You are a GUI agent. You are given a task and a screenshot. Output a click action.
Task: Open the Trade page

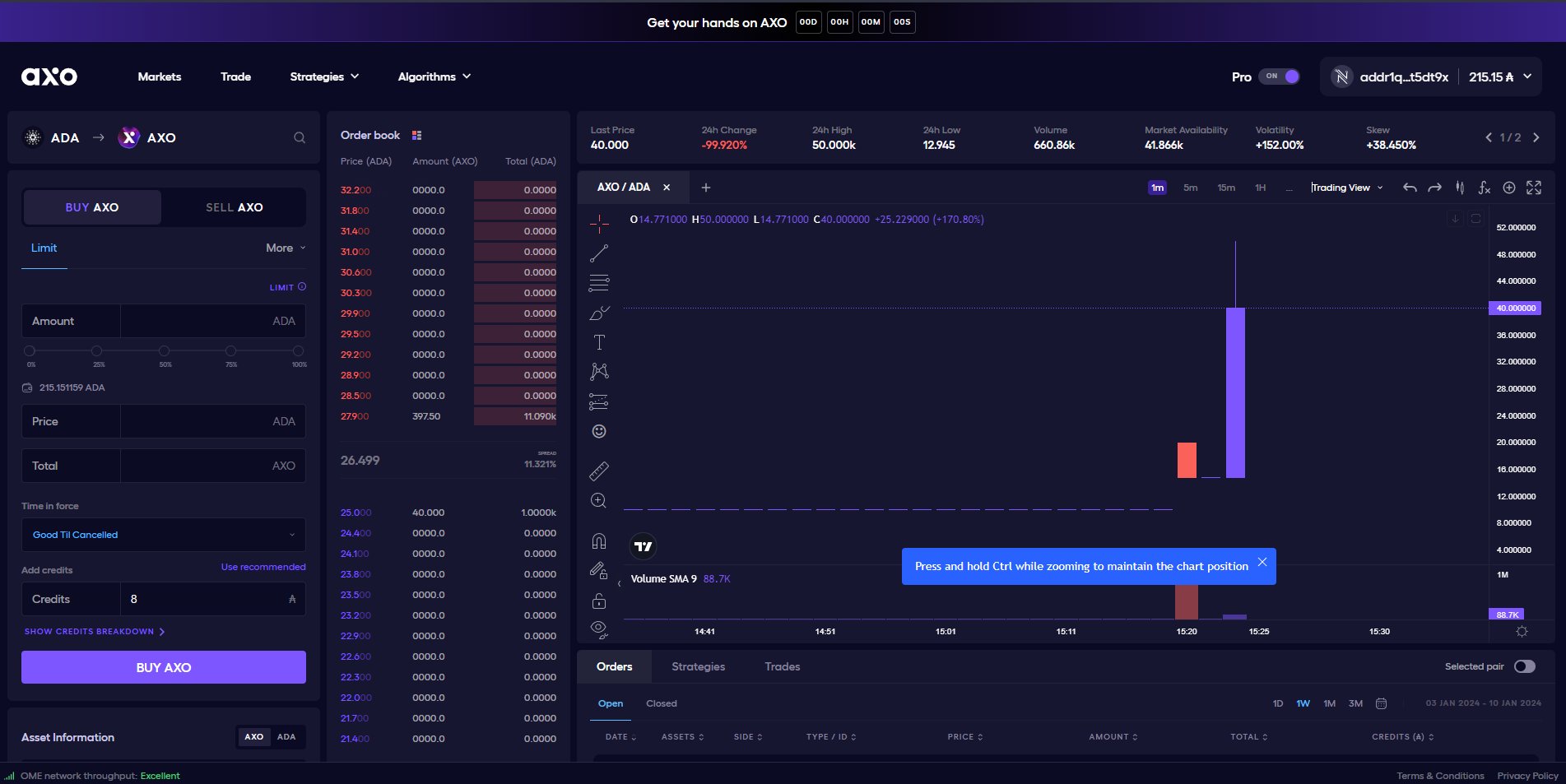[x=235, y=77]
